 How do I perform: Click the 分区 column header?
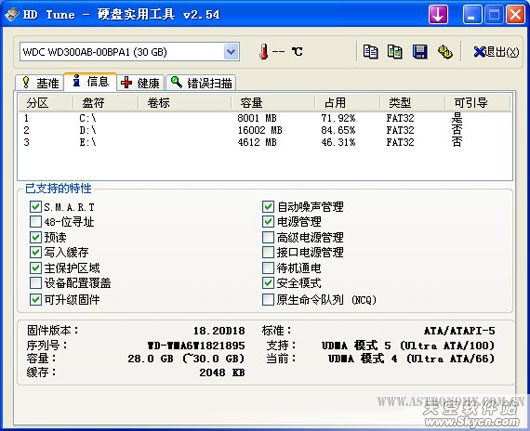(45, 102)
